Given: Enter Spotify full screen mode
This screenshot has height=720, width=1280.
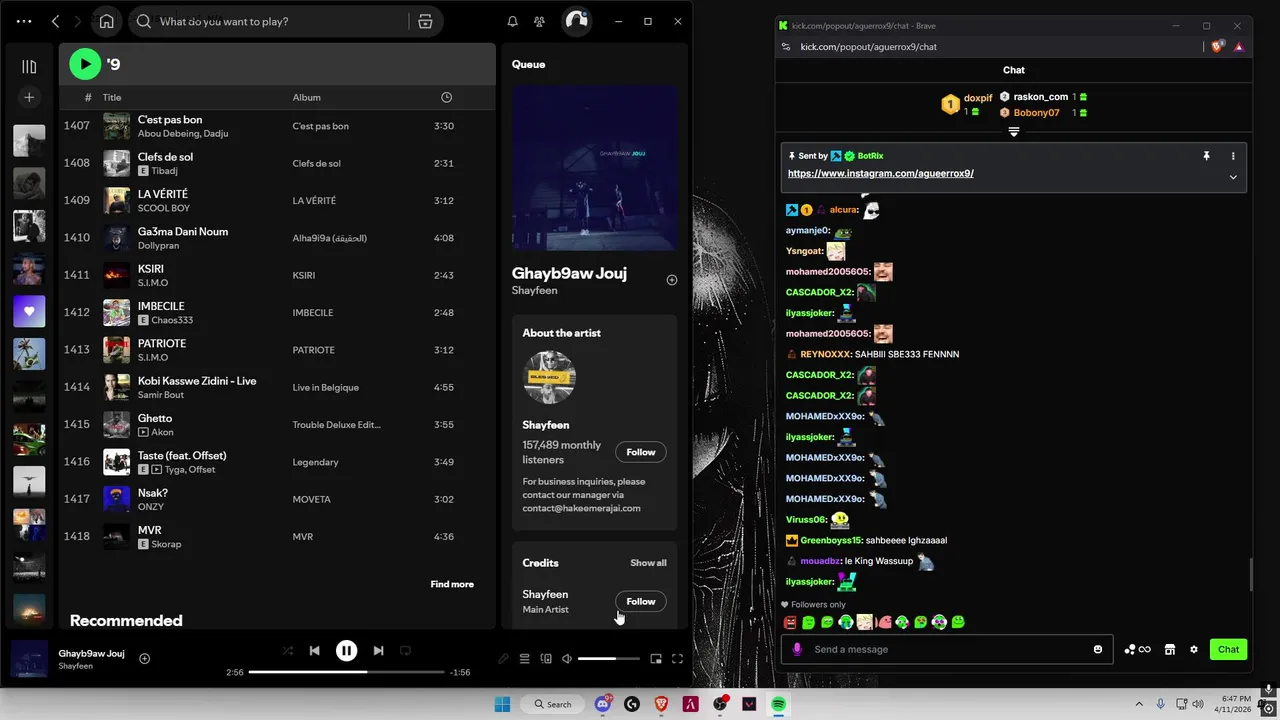Looking at the screenshot, I should (x=677, y=659).
